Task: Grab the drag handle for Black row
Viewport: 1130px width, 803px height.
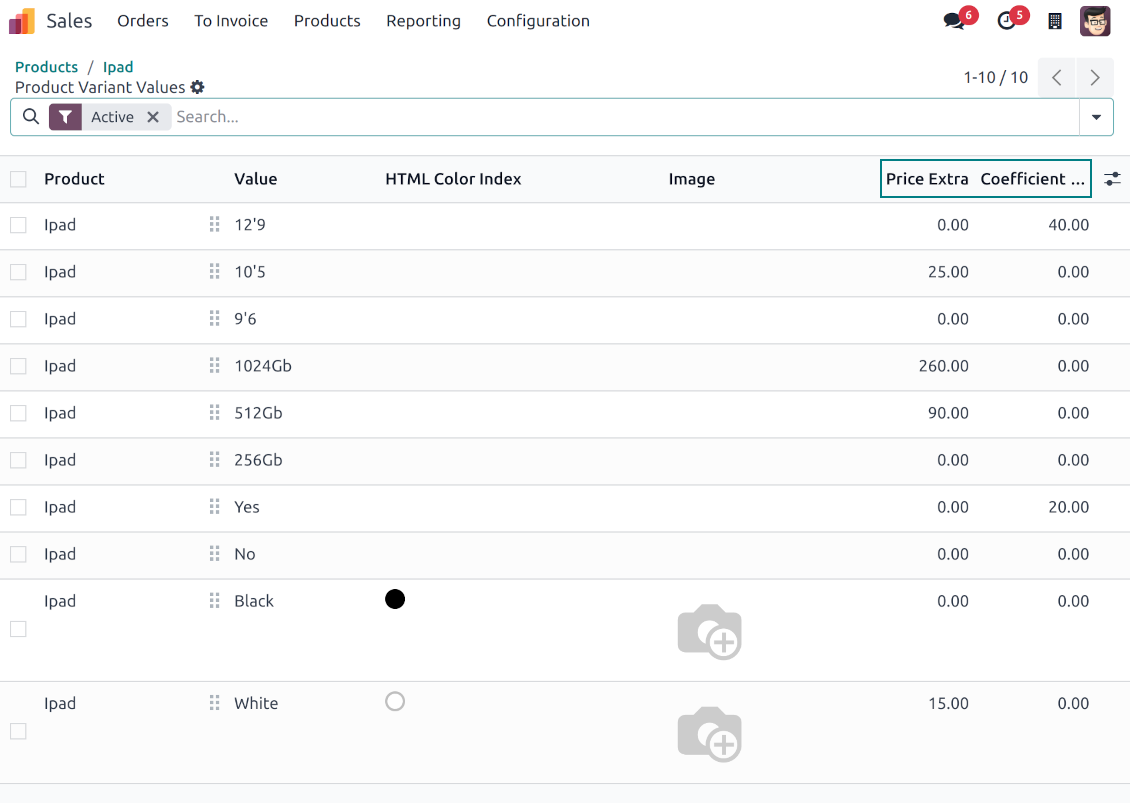Action: coord(214,600)
